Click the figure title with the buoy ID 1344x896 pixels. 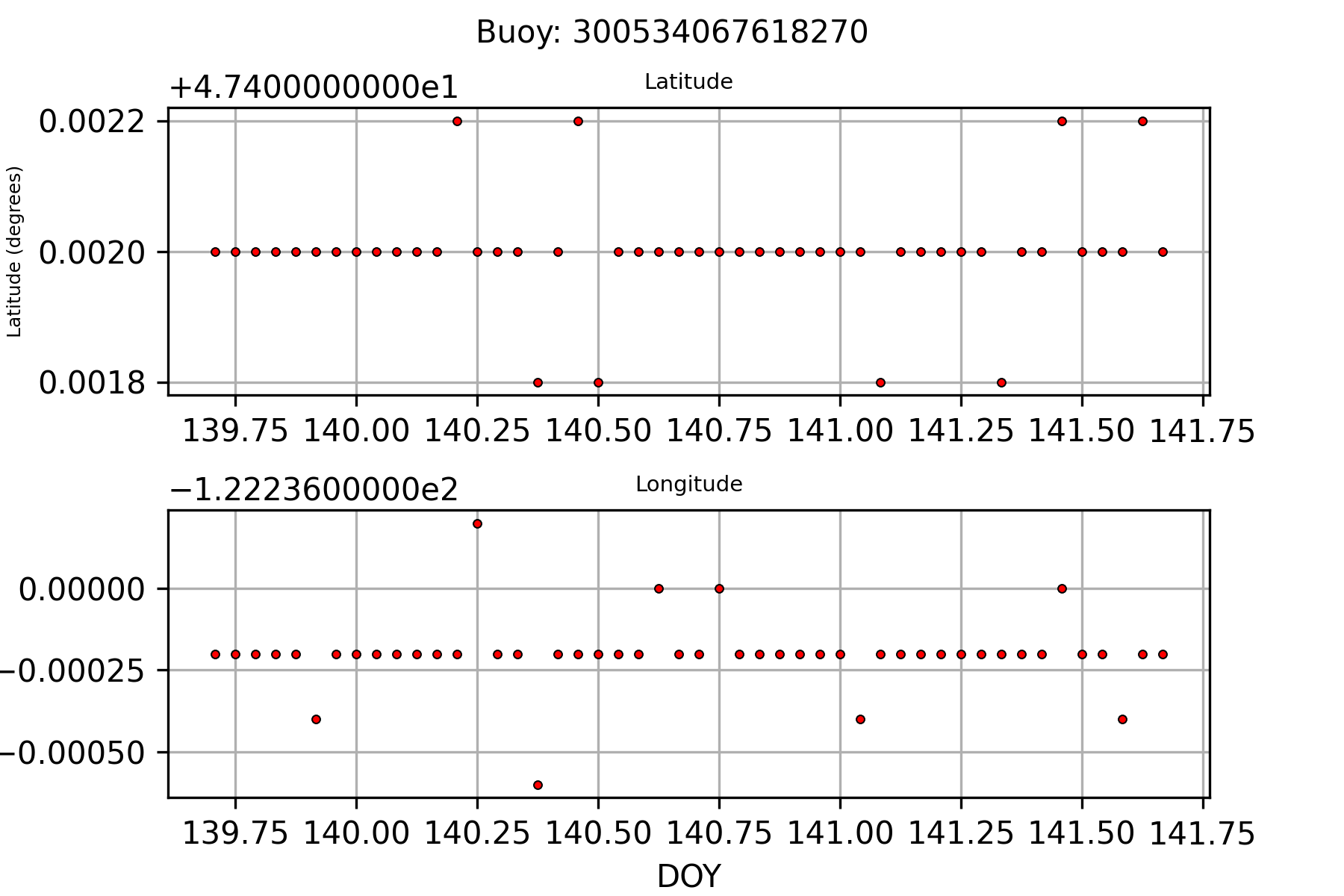click(672, 33)
